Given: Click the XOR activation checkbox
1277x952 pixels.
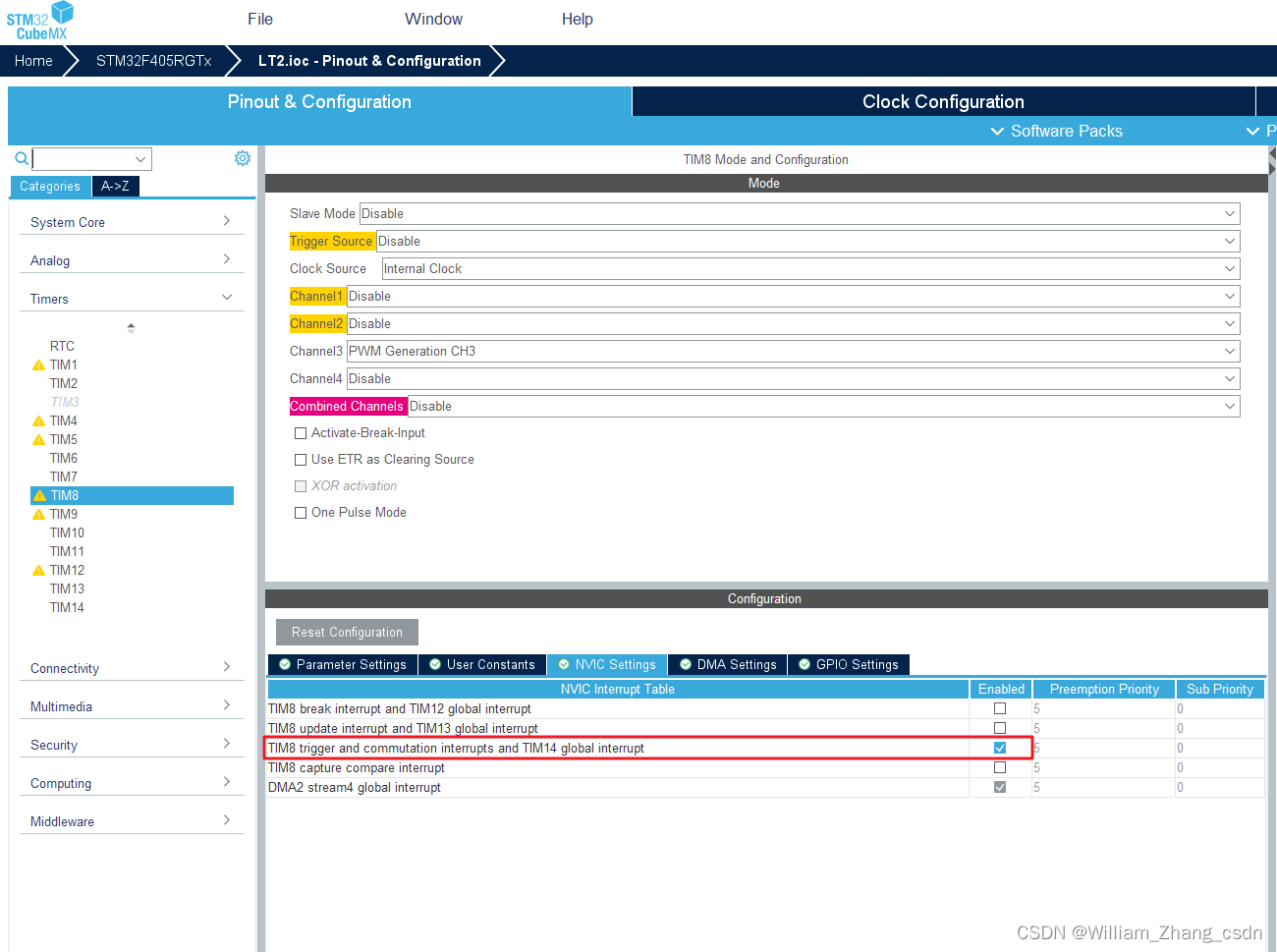Looking at the screenshot, I should [301, 486].
